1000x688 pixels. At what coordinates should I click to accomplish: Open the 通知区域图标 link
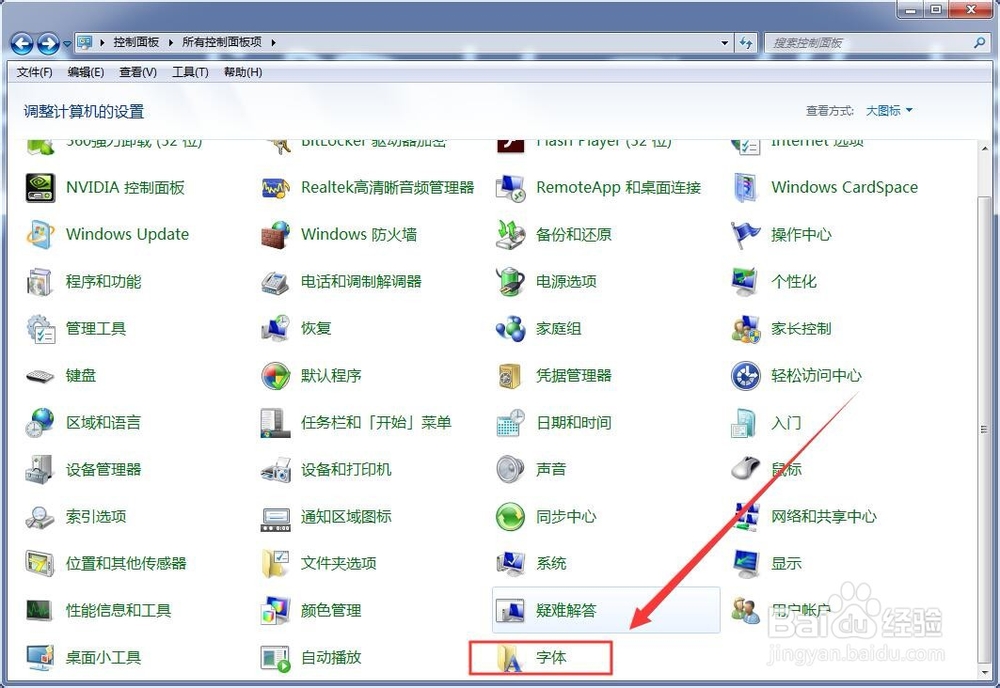click(346, 516)
